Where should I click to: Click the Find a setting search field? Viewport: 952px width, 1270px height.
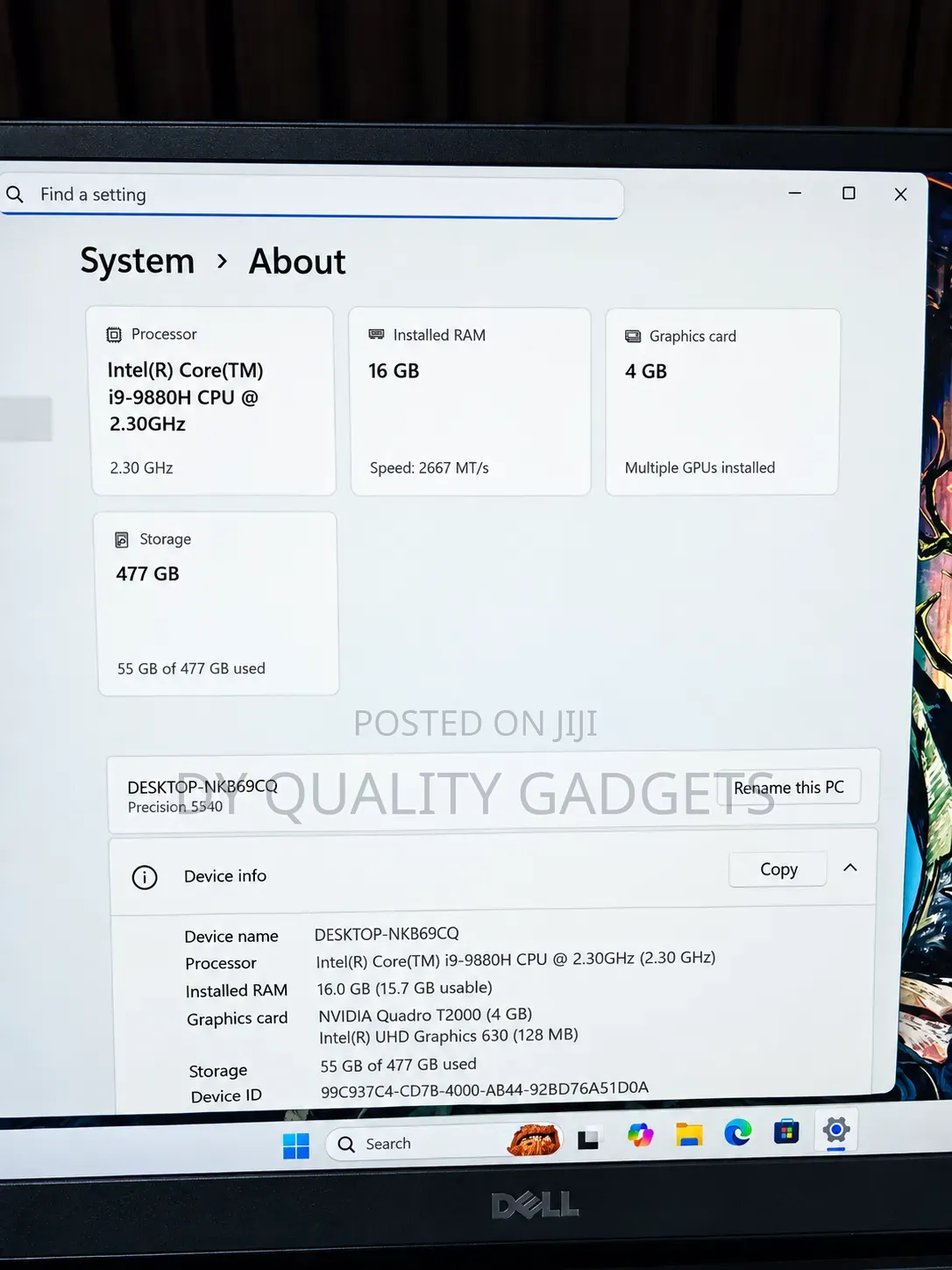pos(311,196)
